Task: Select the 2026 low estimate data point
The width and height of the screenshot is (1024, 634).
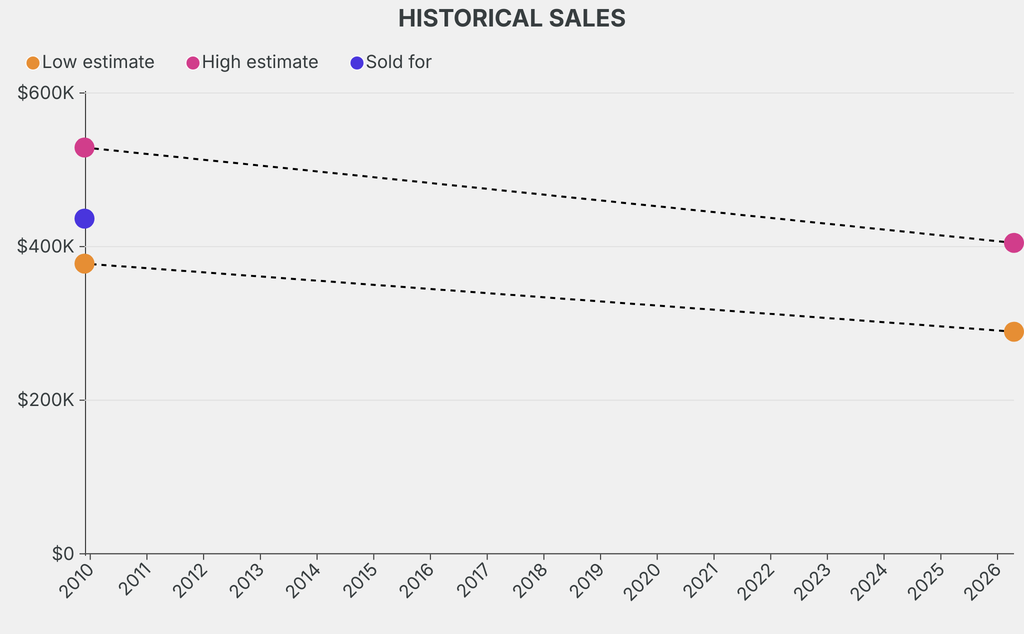Action: click(x=1013, y=332)
